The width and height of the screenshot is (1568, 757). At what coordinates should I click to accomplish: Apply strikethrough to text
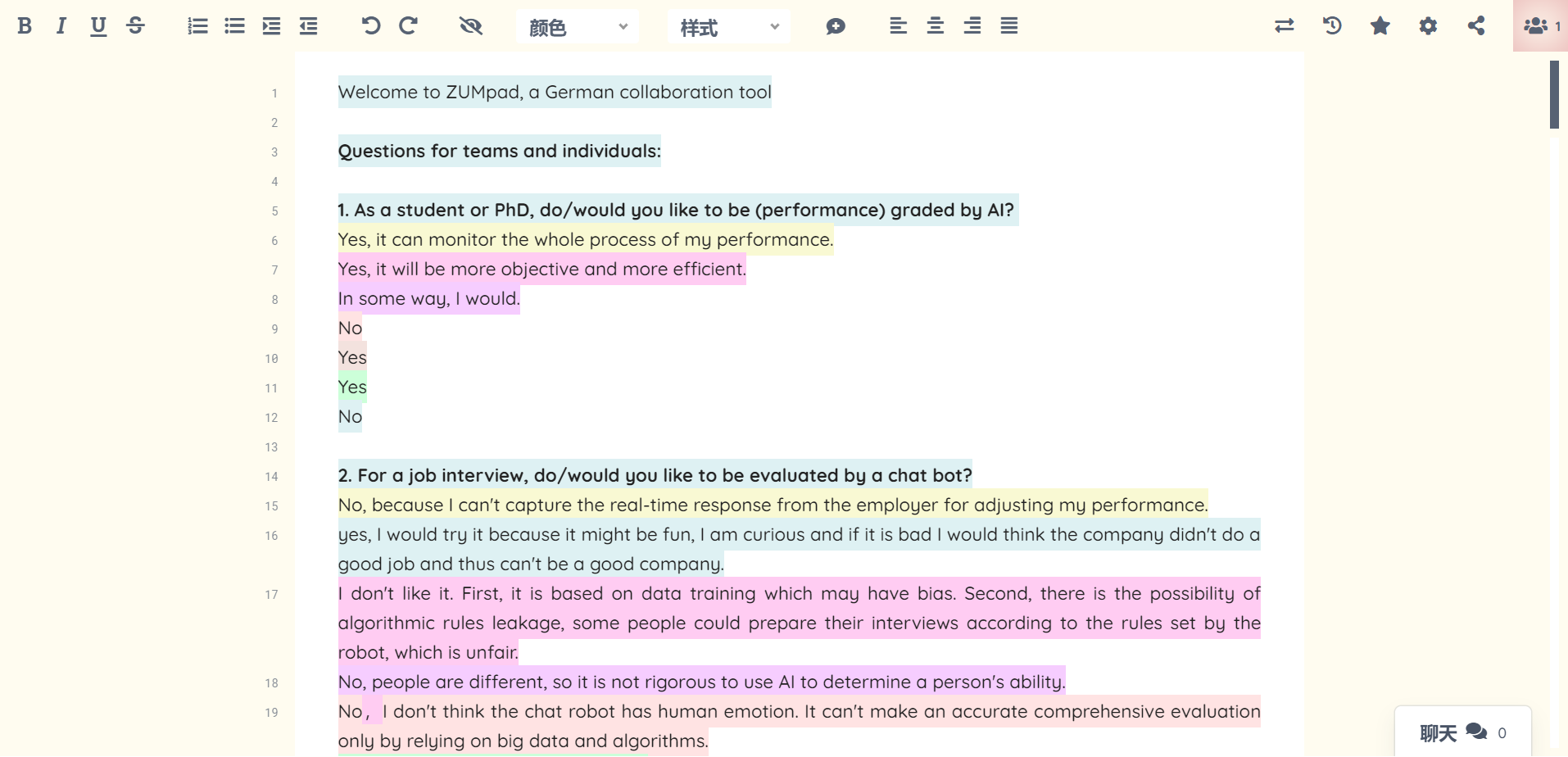pos(136,26)
